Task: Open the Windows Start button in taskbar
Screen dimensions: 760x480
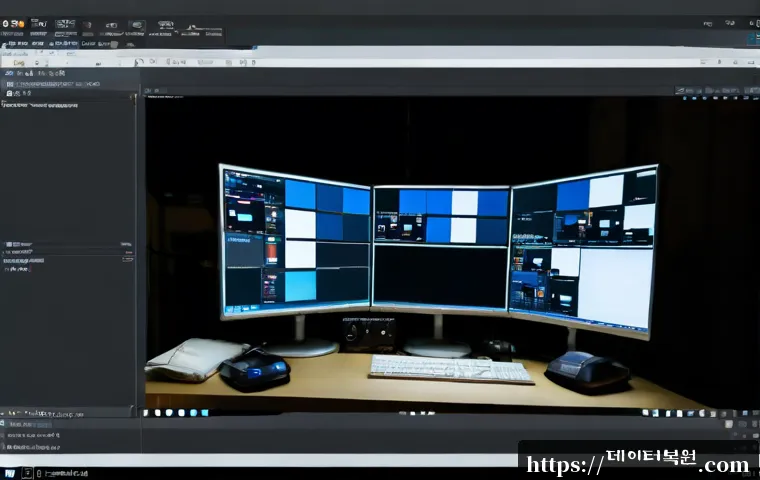Action: pos(10,474)
